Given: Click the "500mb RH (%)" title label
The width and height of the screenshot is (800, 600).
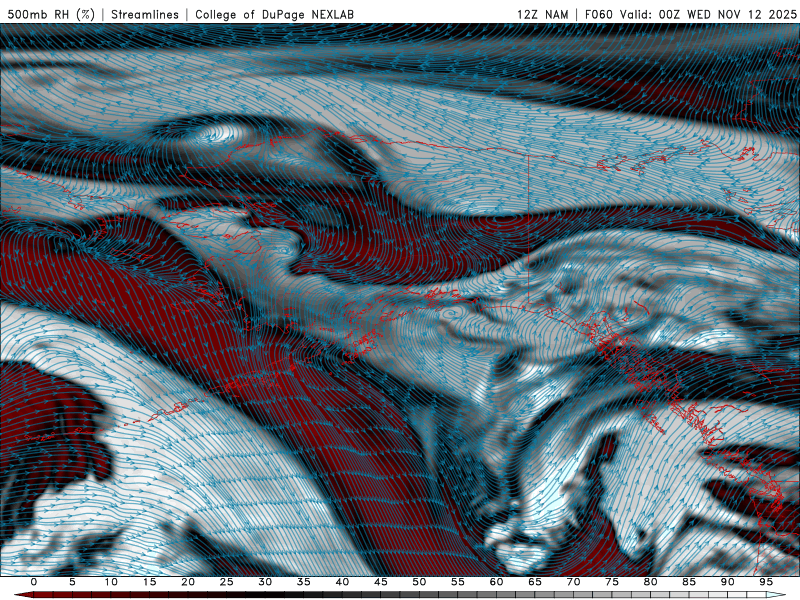Looking at the screenshot, I should [51, 14].
